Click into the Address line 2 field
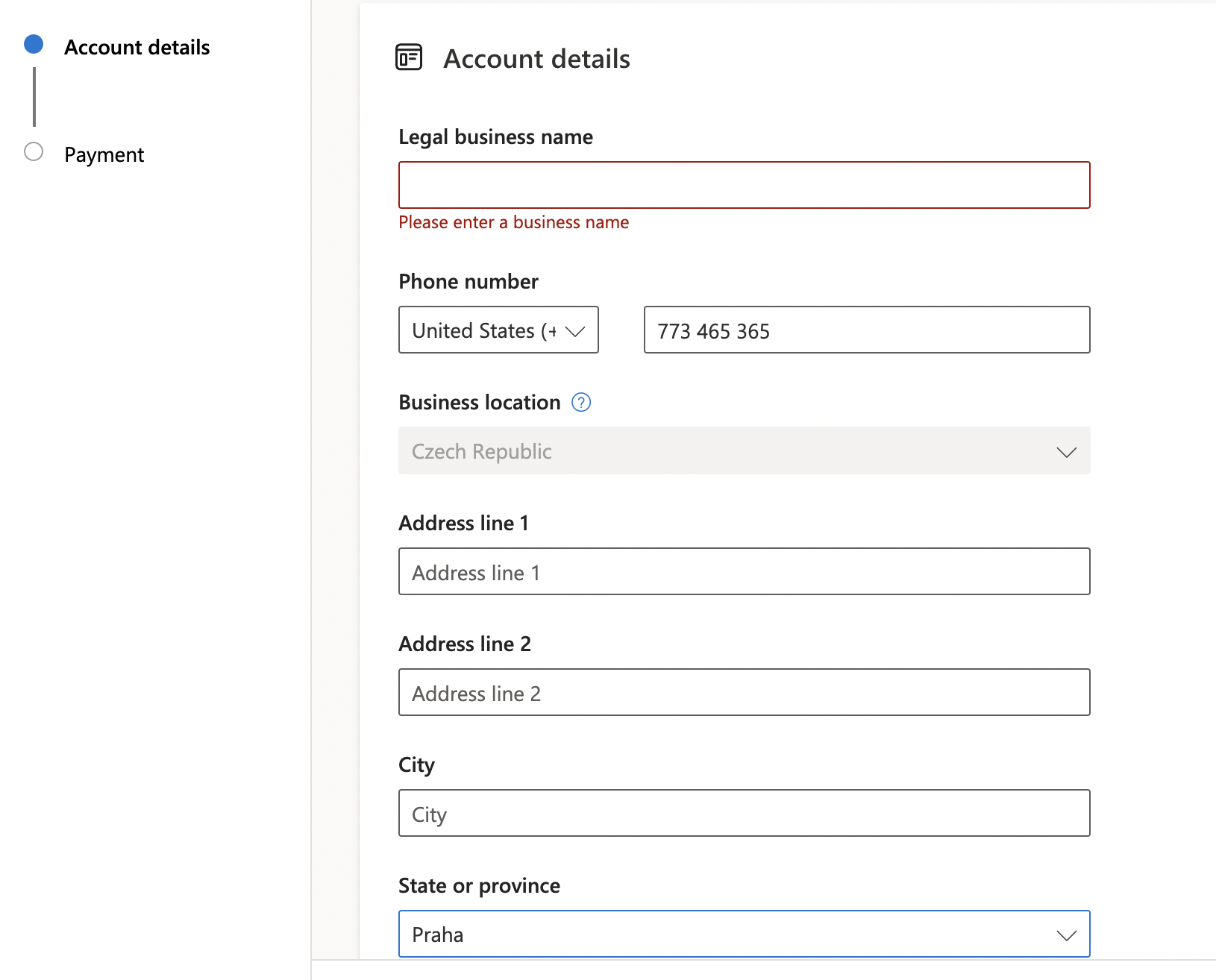 (744, 692)
